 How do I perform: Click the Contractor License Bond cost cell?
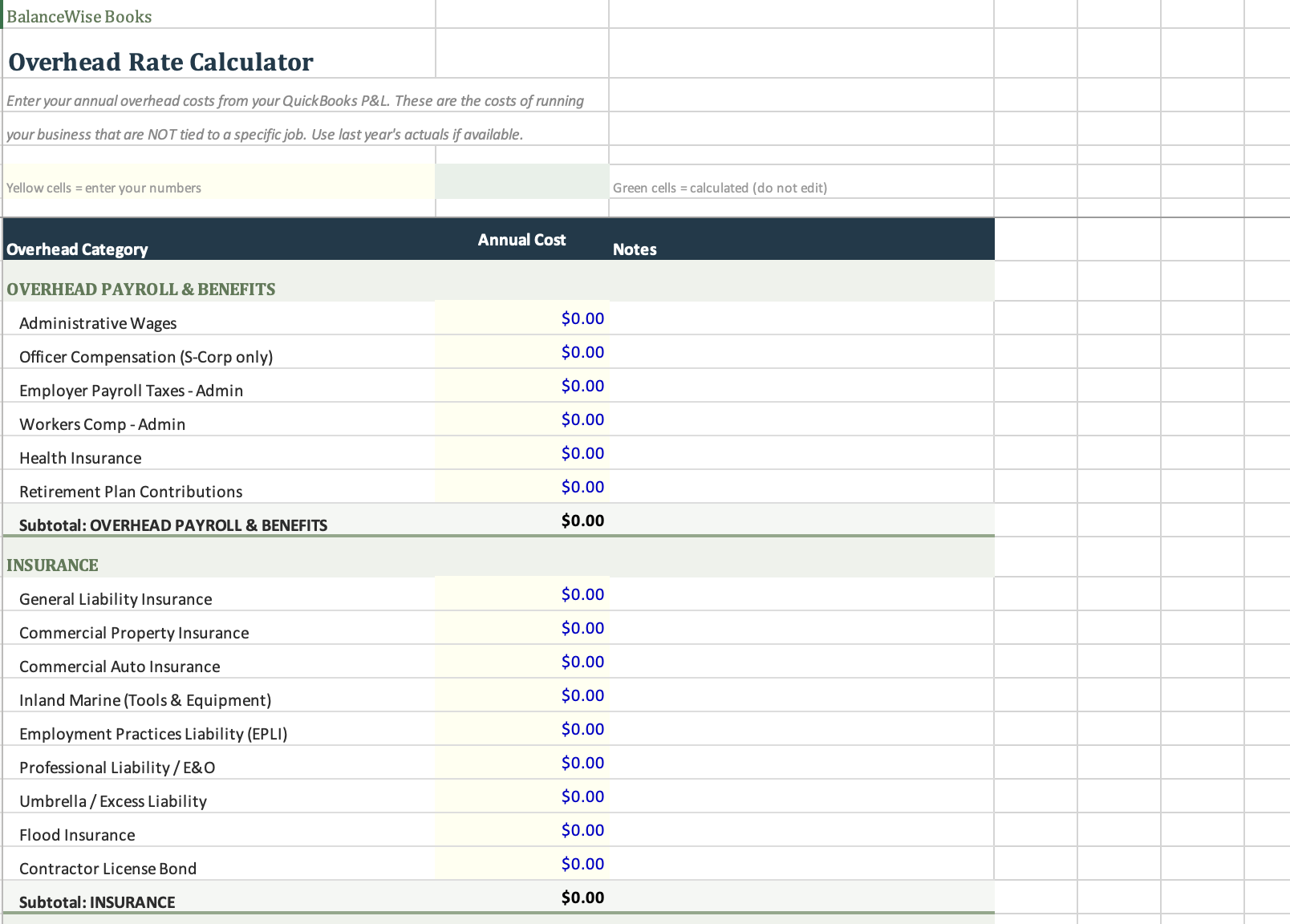tap(522, 864)
